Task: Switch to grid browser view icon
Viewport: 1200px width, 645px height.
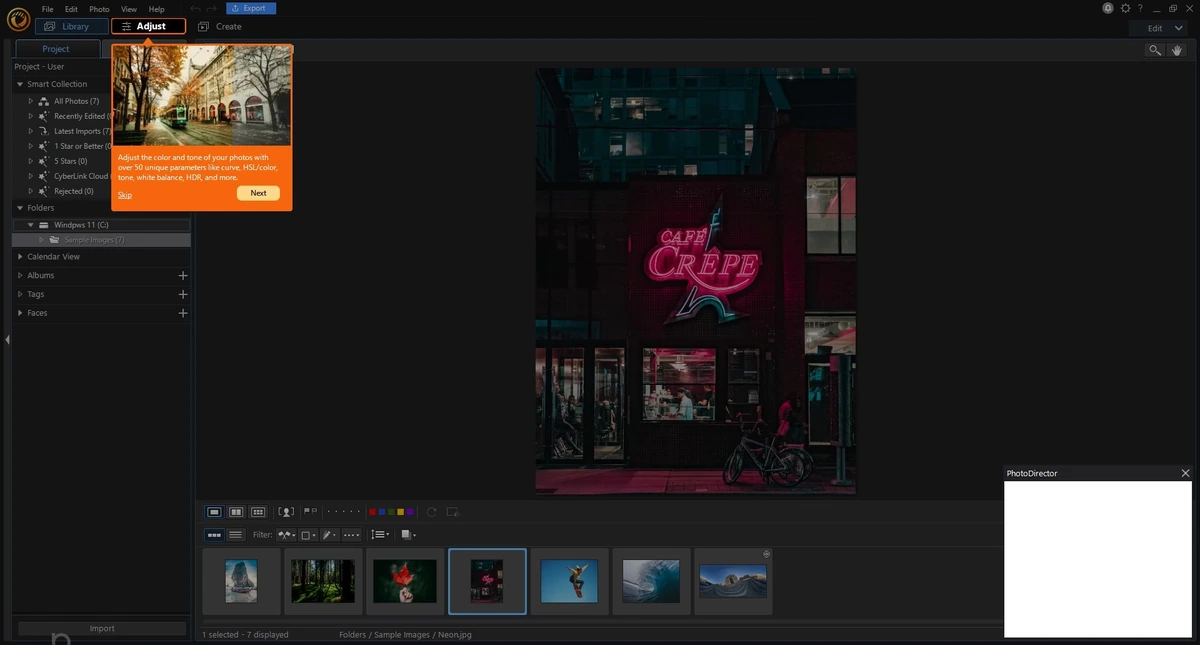Action: click(x=258, y=512)
